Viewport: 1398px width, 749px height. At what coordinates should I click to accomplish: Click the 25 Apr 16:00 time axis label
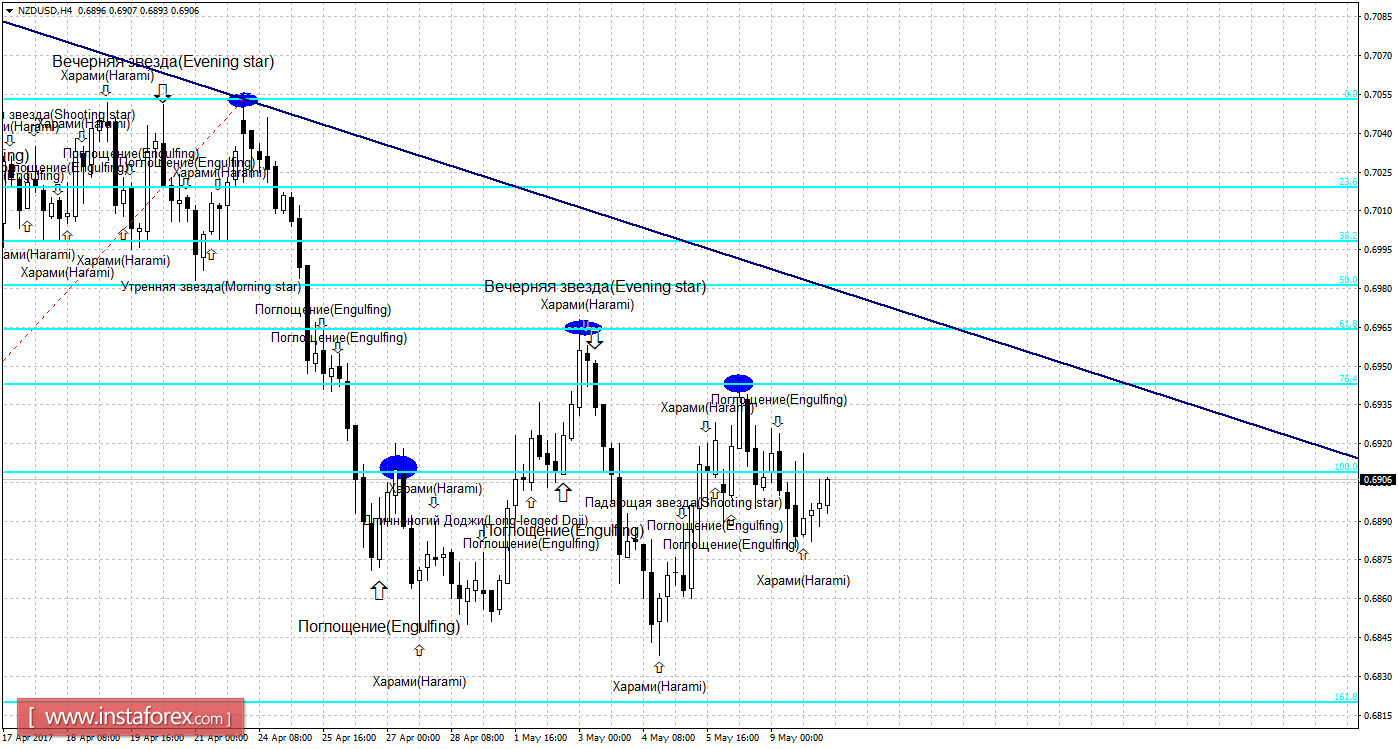(x=349, y=738)
